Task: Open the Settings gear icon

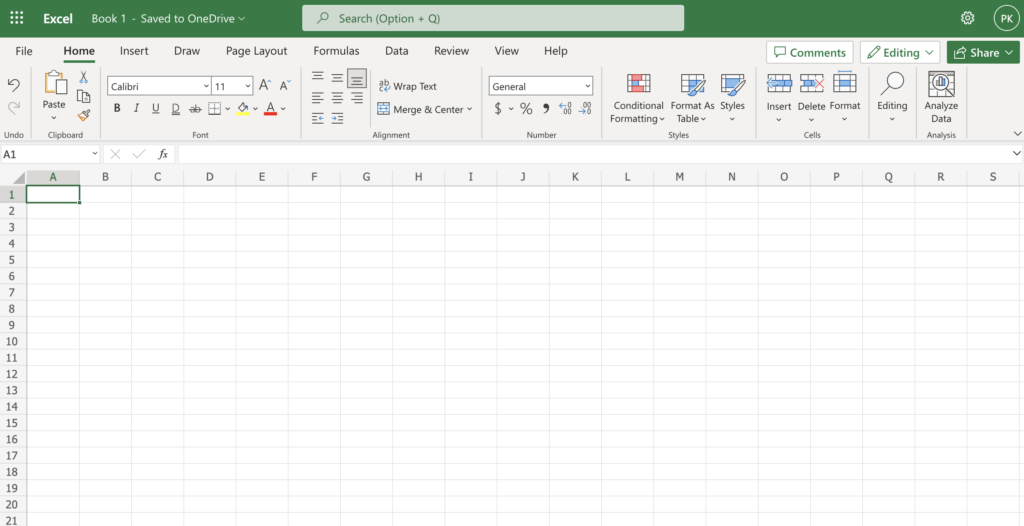Action: [x=968, y=18]
